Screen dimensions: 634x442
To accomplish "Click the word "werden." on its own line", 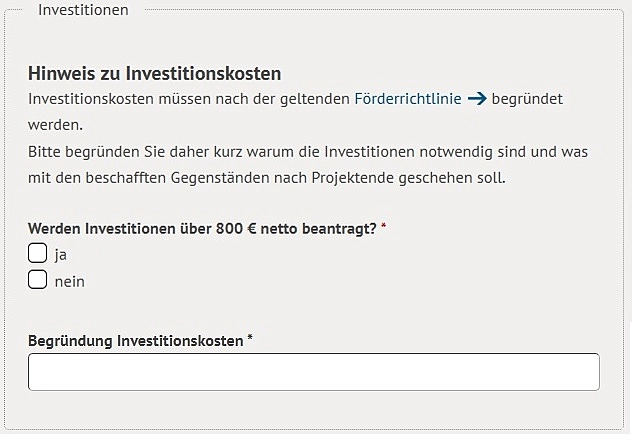I will pos(55,126).
